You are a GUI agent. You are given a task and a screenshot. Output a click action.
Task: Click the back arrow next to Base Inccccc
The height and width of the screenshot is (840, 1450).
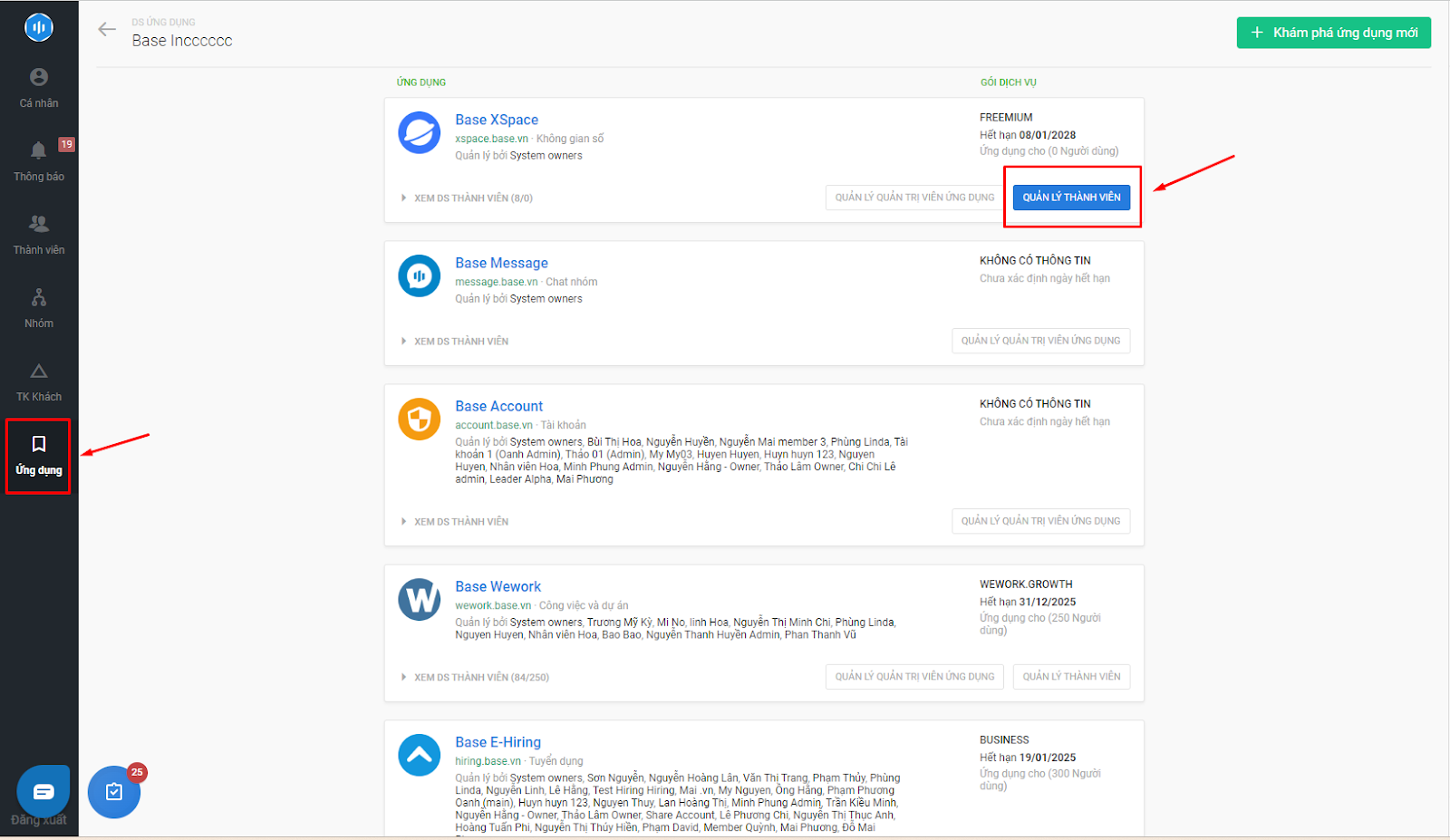pyautogui.click(x=107, y=30)
